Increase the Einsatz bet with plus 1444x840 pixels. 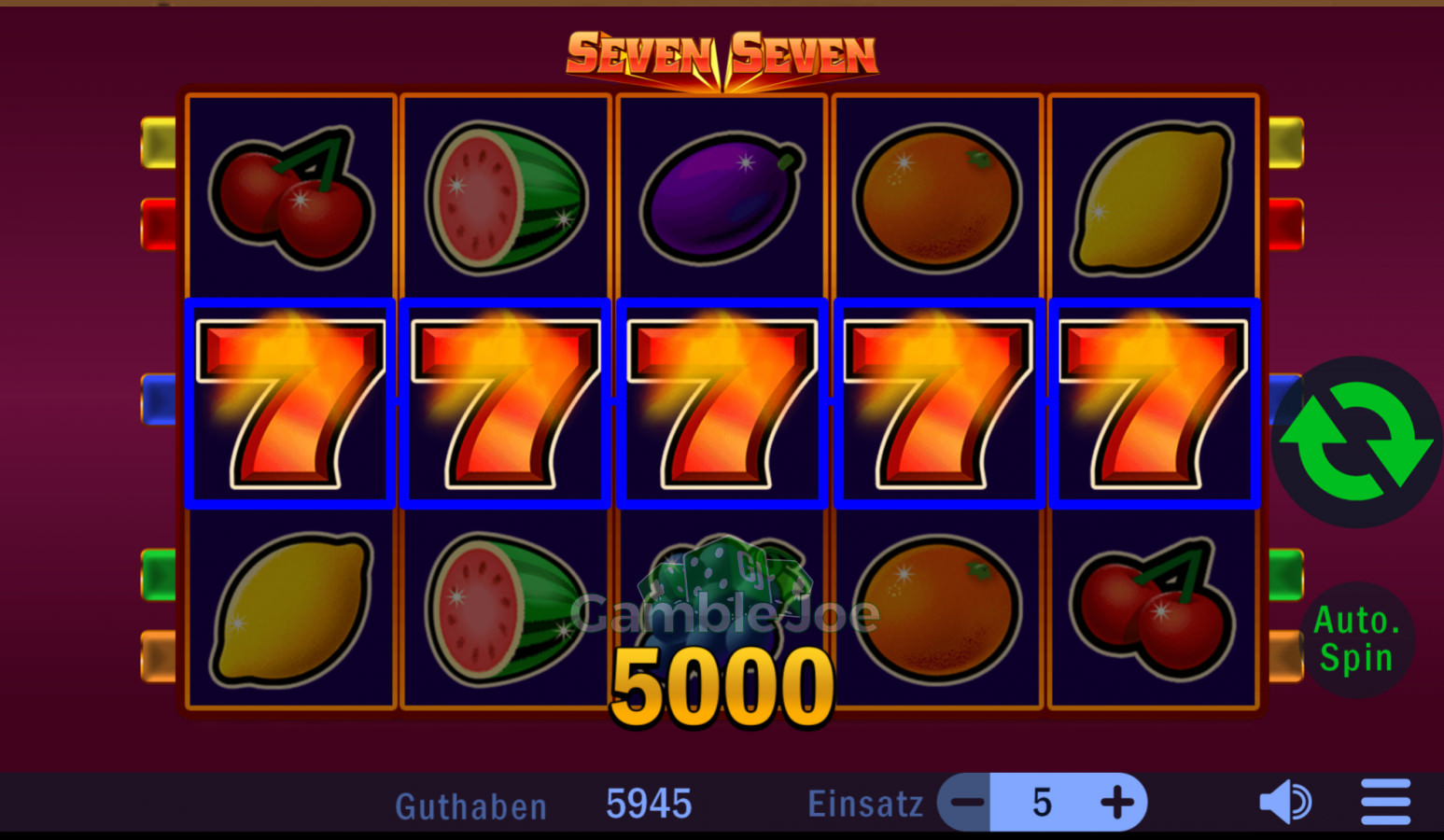click(x=1117, y=803)
